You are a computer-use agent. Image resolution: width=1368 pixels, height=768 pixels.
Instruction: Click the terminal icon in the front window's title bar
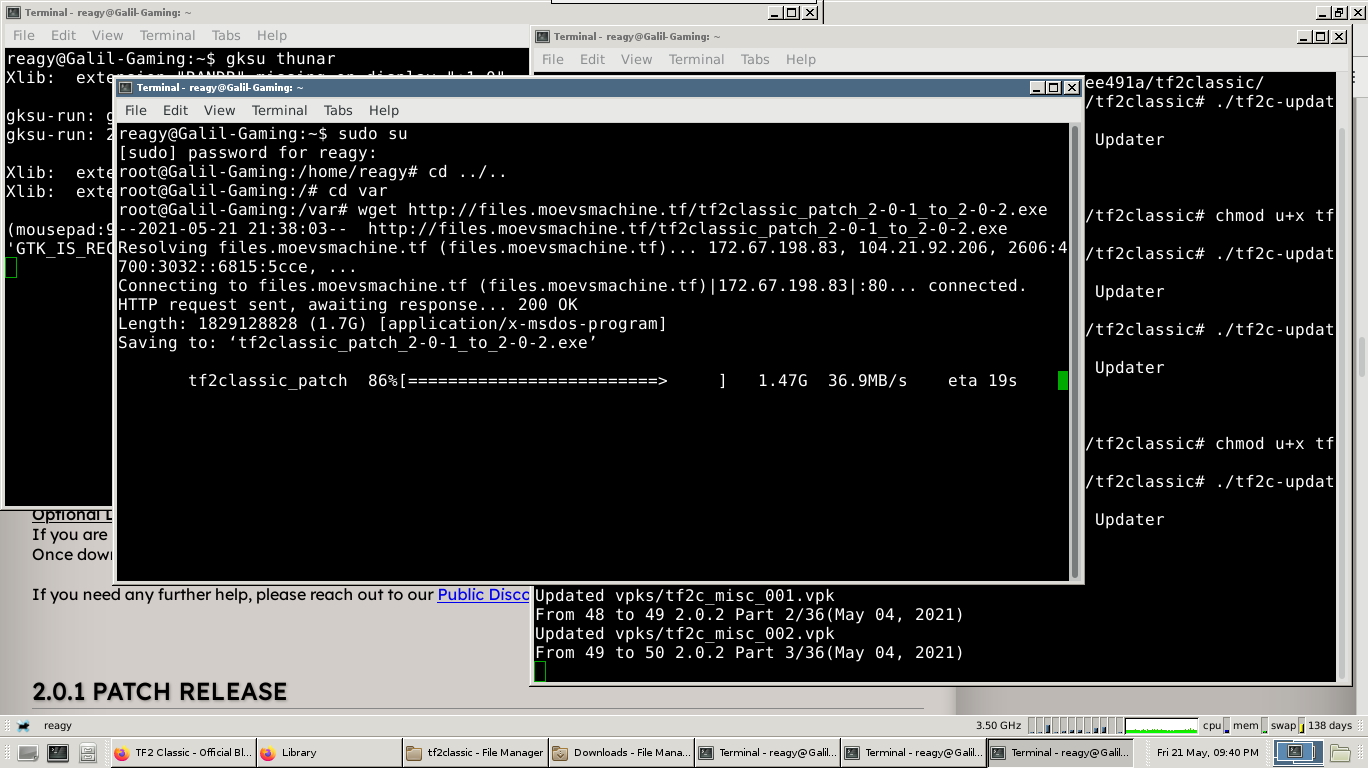[126, 87]
